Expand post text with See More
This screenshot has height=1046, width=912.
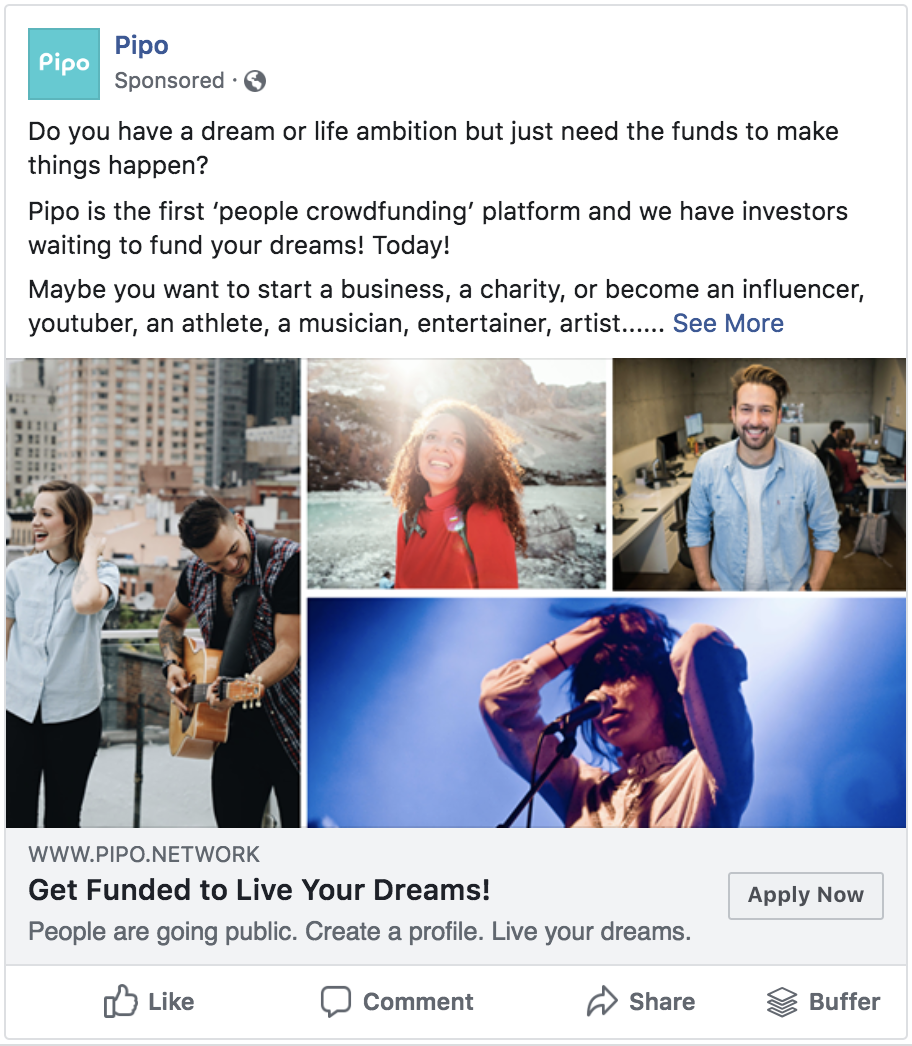click(728, 323)
